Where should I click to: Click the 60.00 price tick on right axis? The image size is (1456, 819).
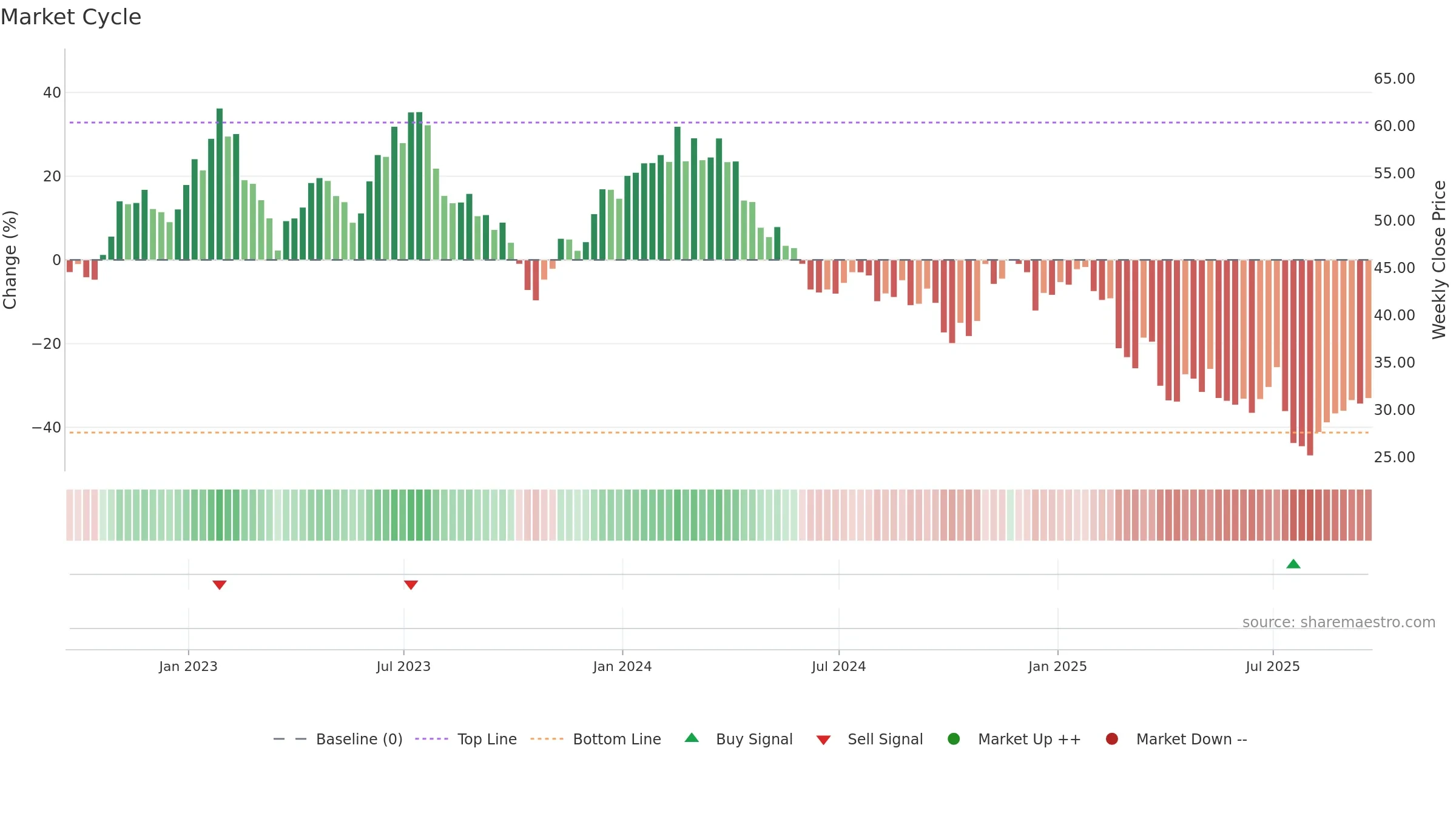pyautogui.click(x=1395, y=126)
